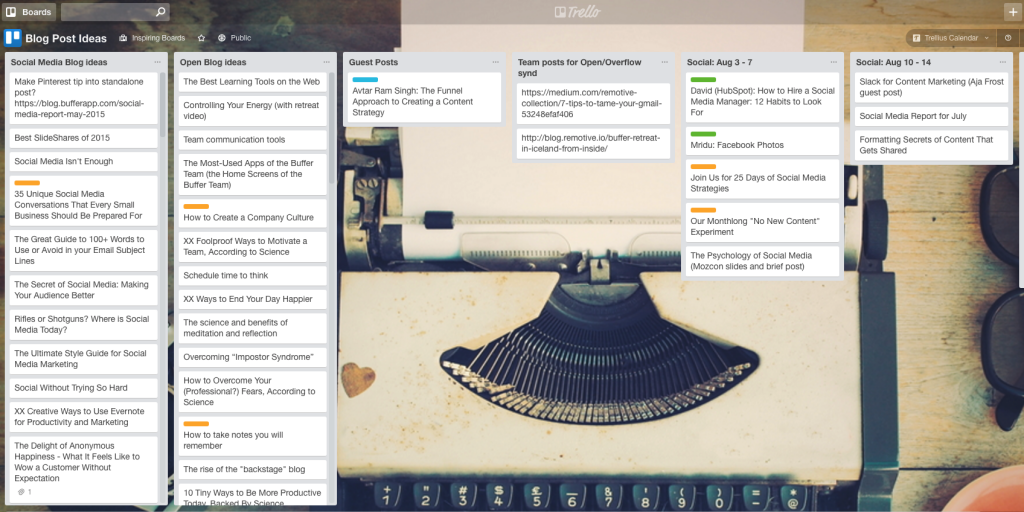1024x512 pixels.
Task: Open the Social Without Trying So Hard card
Action: coord(84,388)
